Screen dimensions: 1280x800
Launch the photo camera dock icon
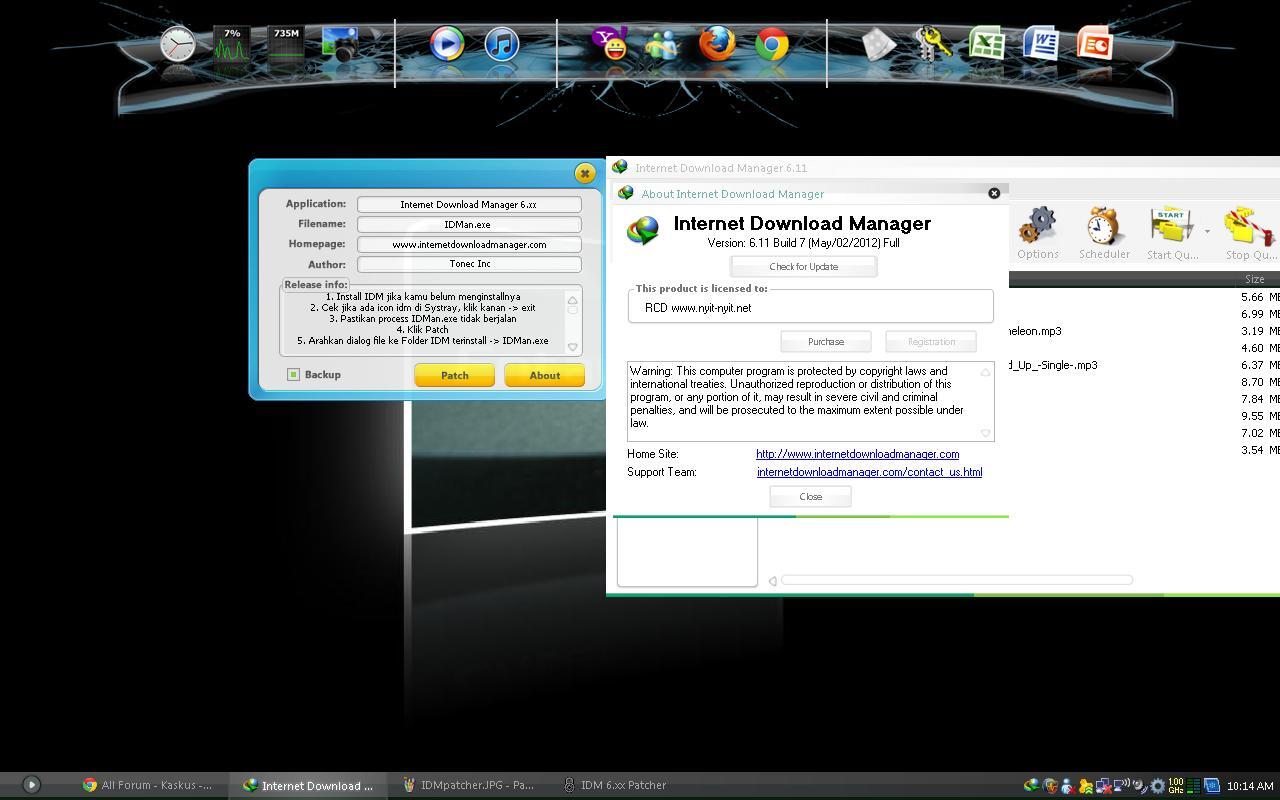(x=340, y=45)
